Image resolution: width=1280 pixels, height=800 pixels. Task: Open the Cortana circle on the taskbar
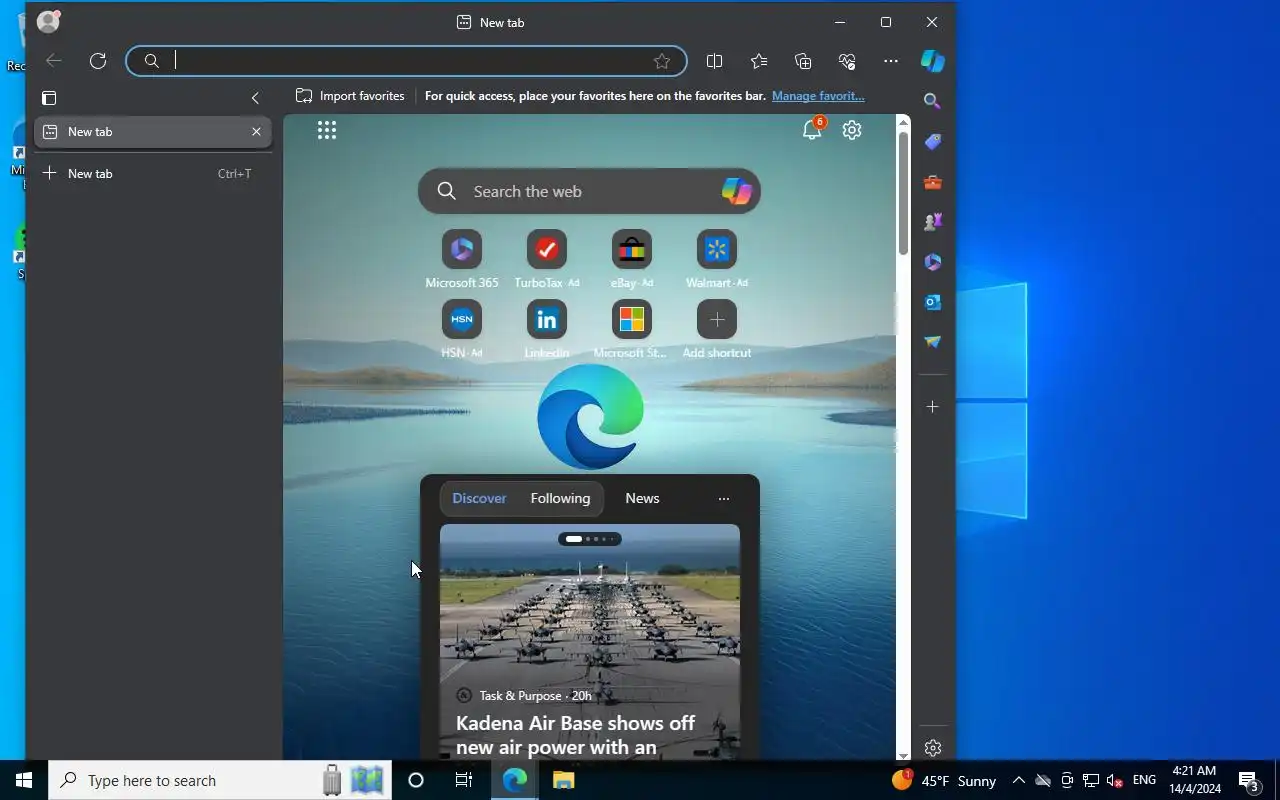416,780
